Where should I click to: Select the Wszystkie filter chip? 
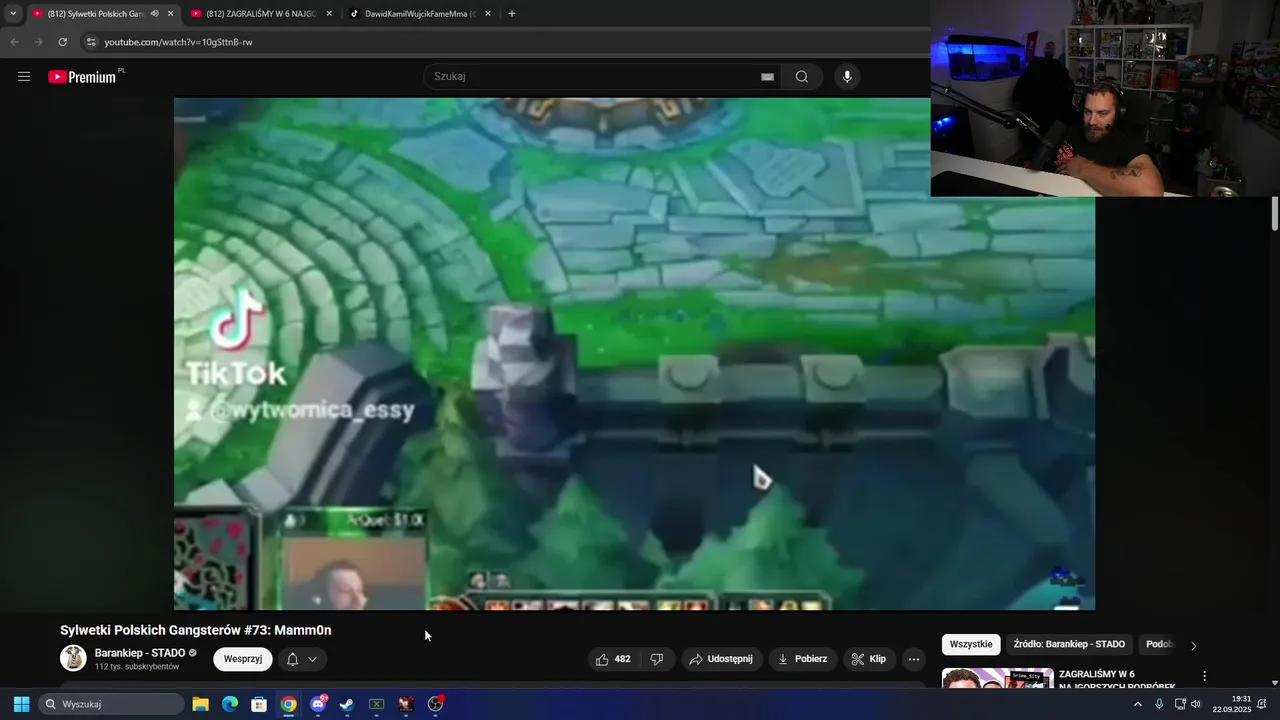(971, 645)
